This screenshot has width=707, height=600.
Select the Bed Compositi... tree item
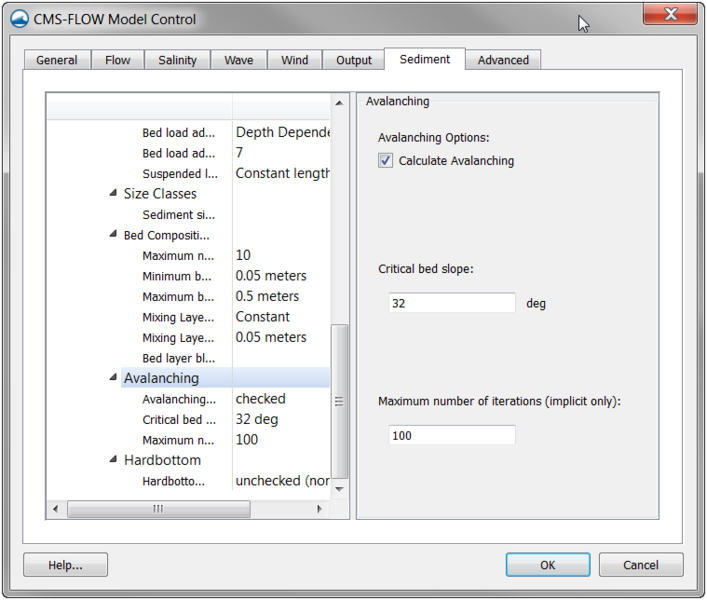coord(166,235)
